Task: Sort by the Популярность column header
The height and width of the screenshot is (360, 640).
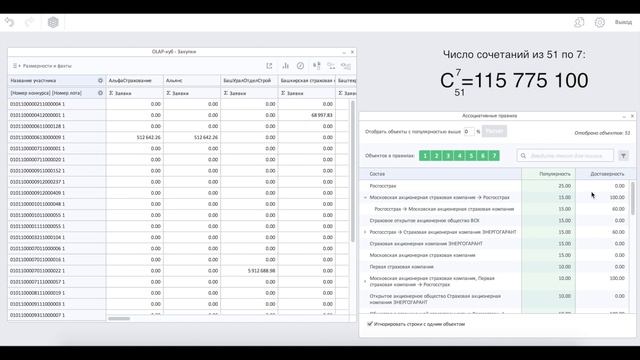Action: click(549, 174)
